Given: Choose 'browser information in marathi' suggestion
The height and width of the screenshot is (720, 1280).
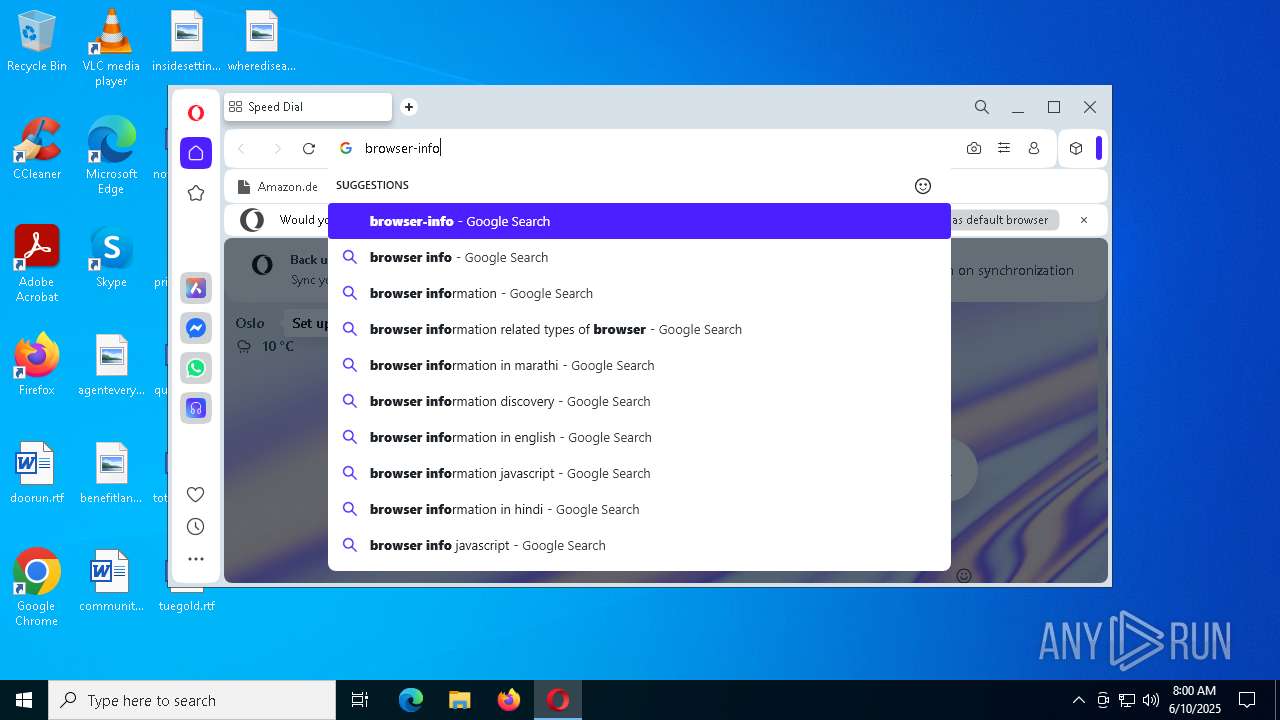Looking at the screenshot, I should pyautogui.click(x=639, y=365).
